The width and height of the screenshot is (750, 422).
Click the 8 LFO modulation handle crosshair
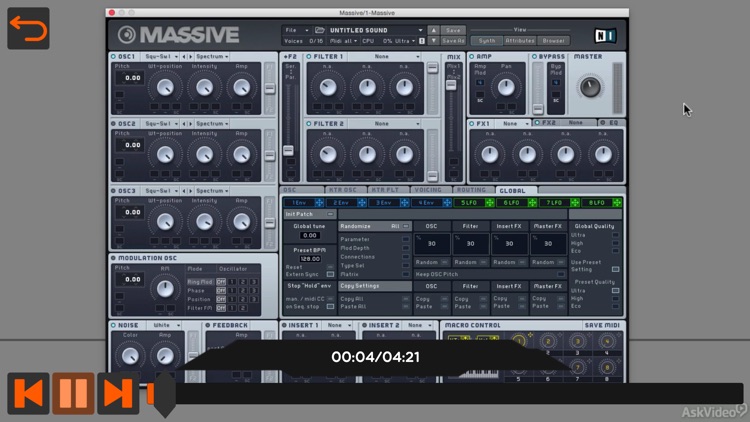617,203
